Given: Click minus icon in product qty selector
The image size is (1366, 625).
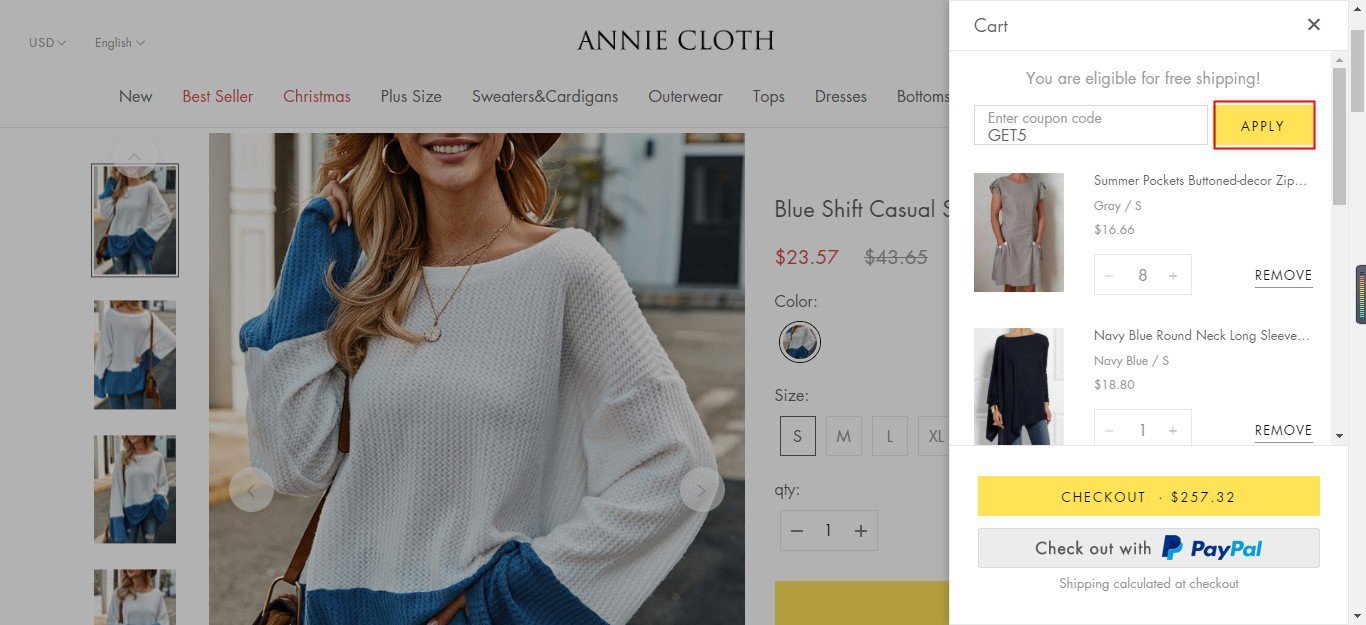Looking at the screenshot, I should click(796, 531).
